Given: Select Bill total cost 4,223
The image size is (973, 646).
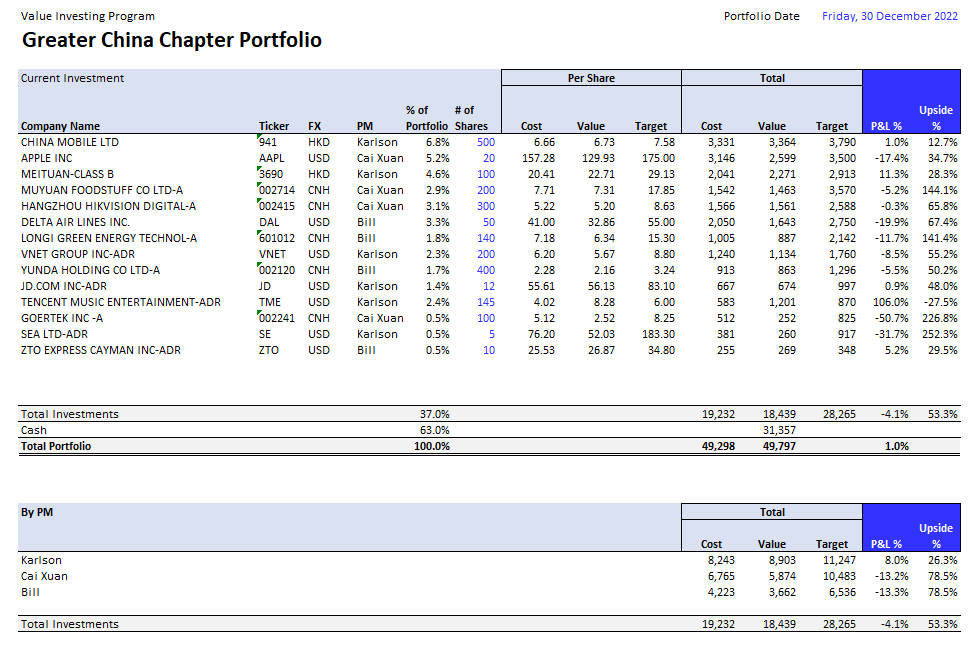Looking at the screenshot, I should (721, 593).
